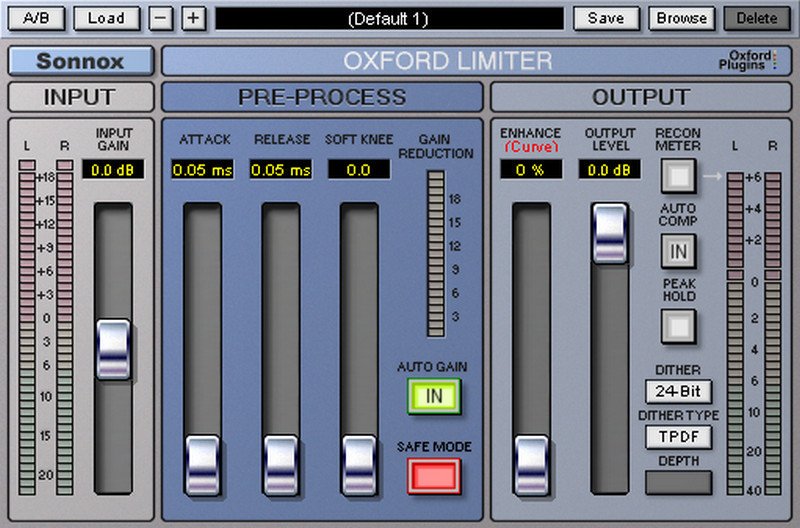Viewport: 800px width, 528px height.
Task: Click the Load button
Action: pyautogui.click(x=106, y=18)
